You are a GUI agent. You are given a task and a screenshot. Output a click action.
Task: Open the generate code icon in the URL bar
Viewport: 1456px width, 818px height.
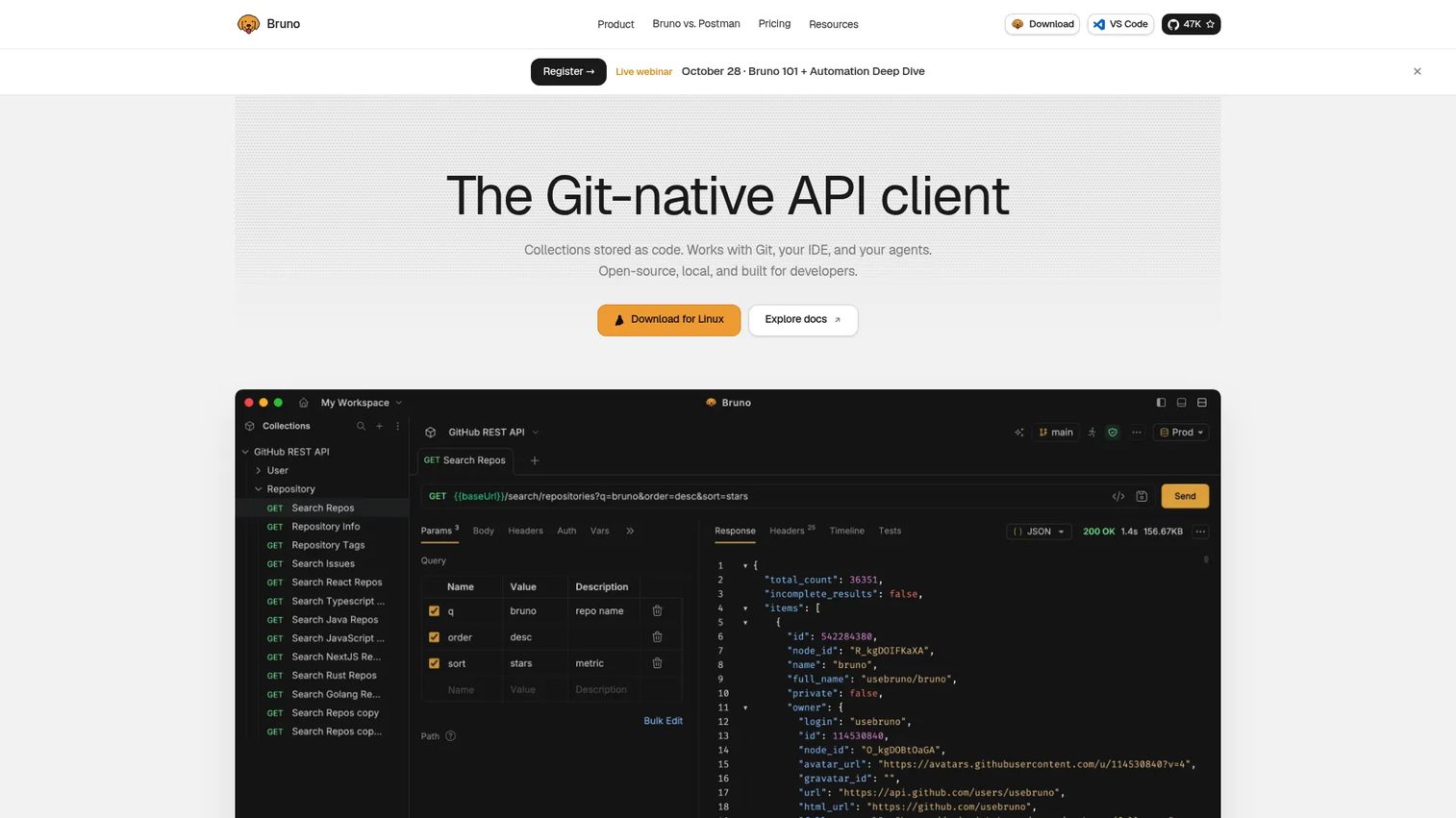coord(1118,496)
